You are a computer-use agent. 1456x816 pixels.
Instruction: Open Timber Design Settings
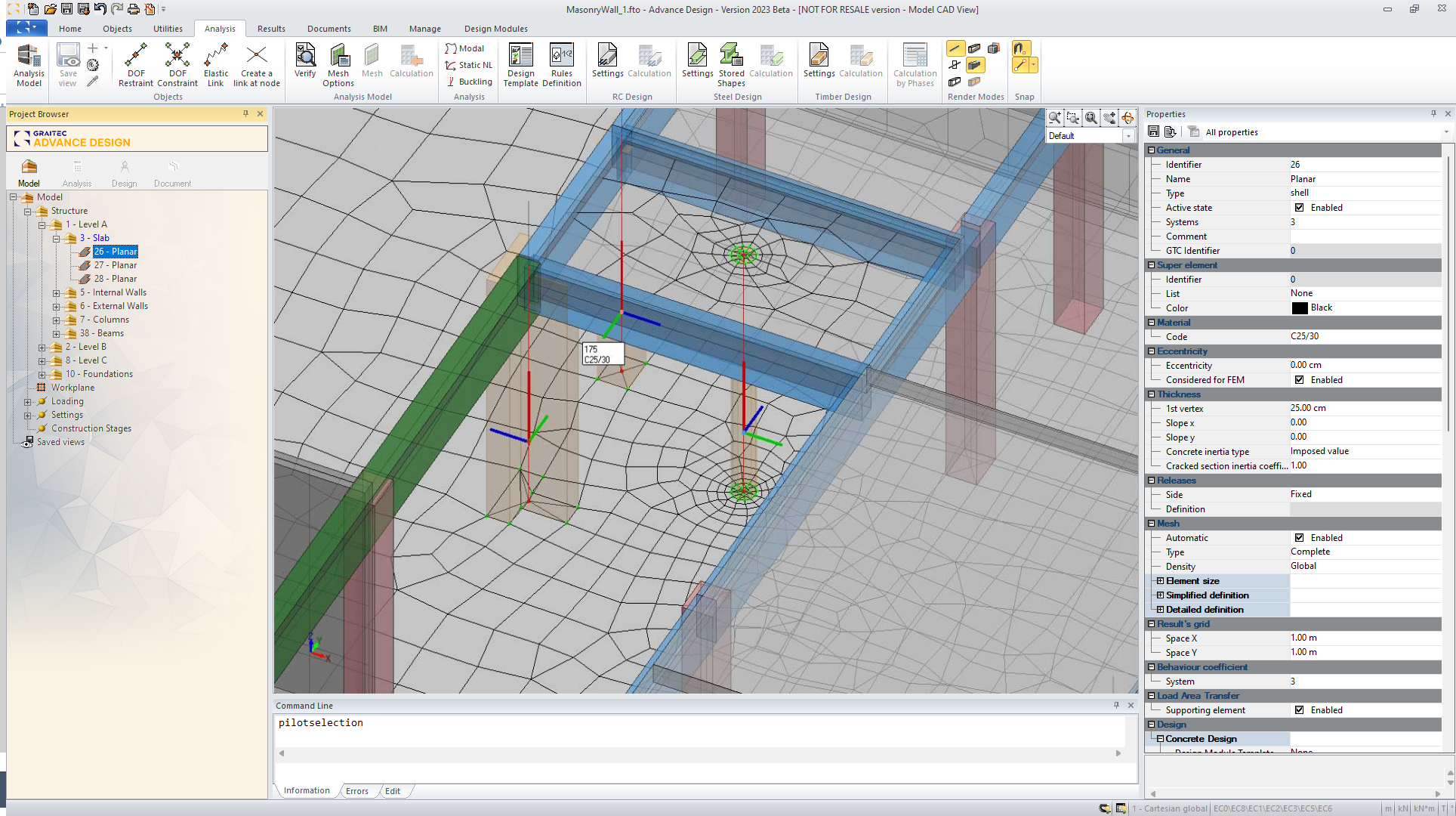tap(819, 60)
